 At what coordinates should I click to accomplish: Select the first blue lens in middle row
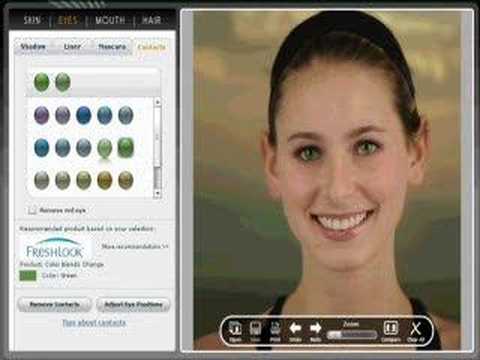(42, 147)
